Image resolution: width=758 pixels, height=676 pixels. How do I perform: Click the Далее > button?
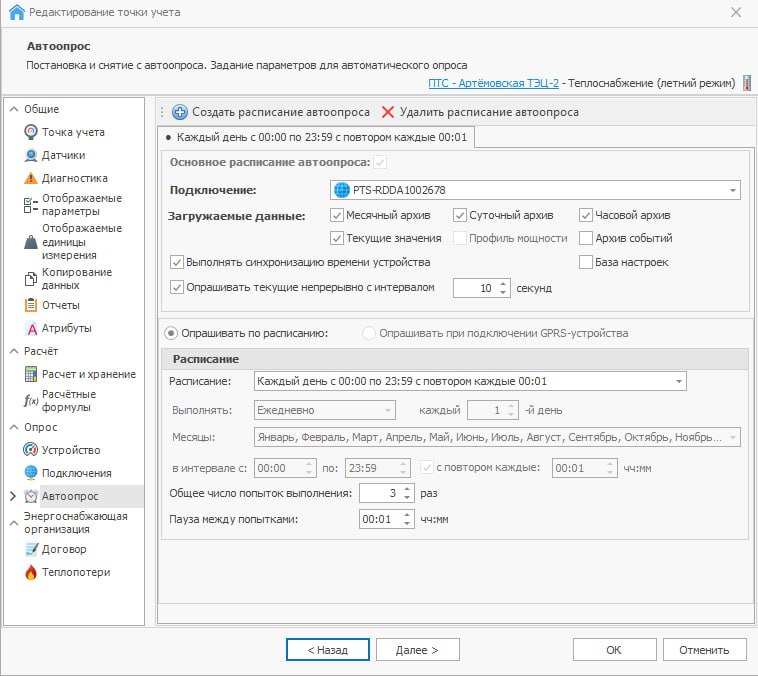click(417, 650)
